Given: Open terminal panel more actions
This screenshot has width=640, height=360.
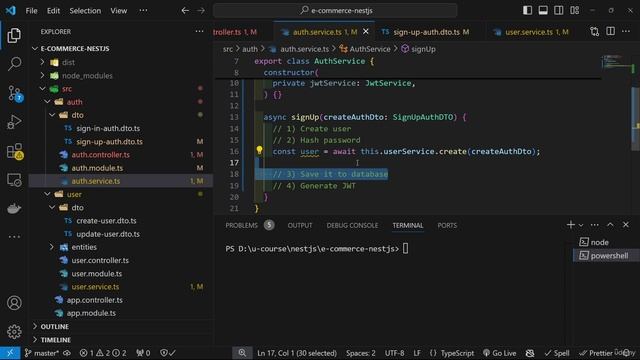Looking at the screenshot, I should tap(595, 225).
